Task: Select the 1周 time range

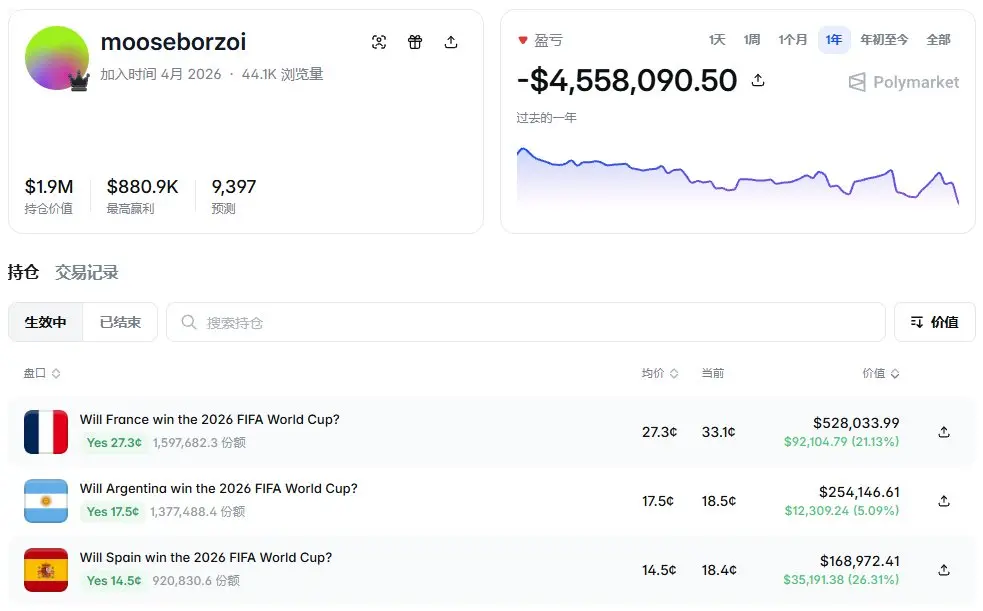Action: coord(752,40)
